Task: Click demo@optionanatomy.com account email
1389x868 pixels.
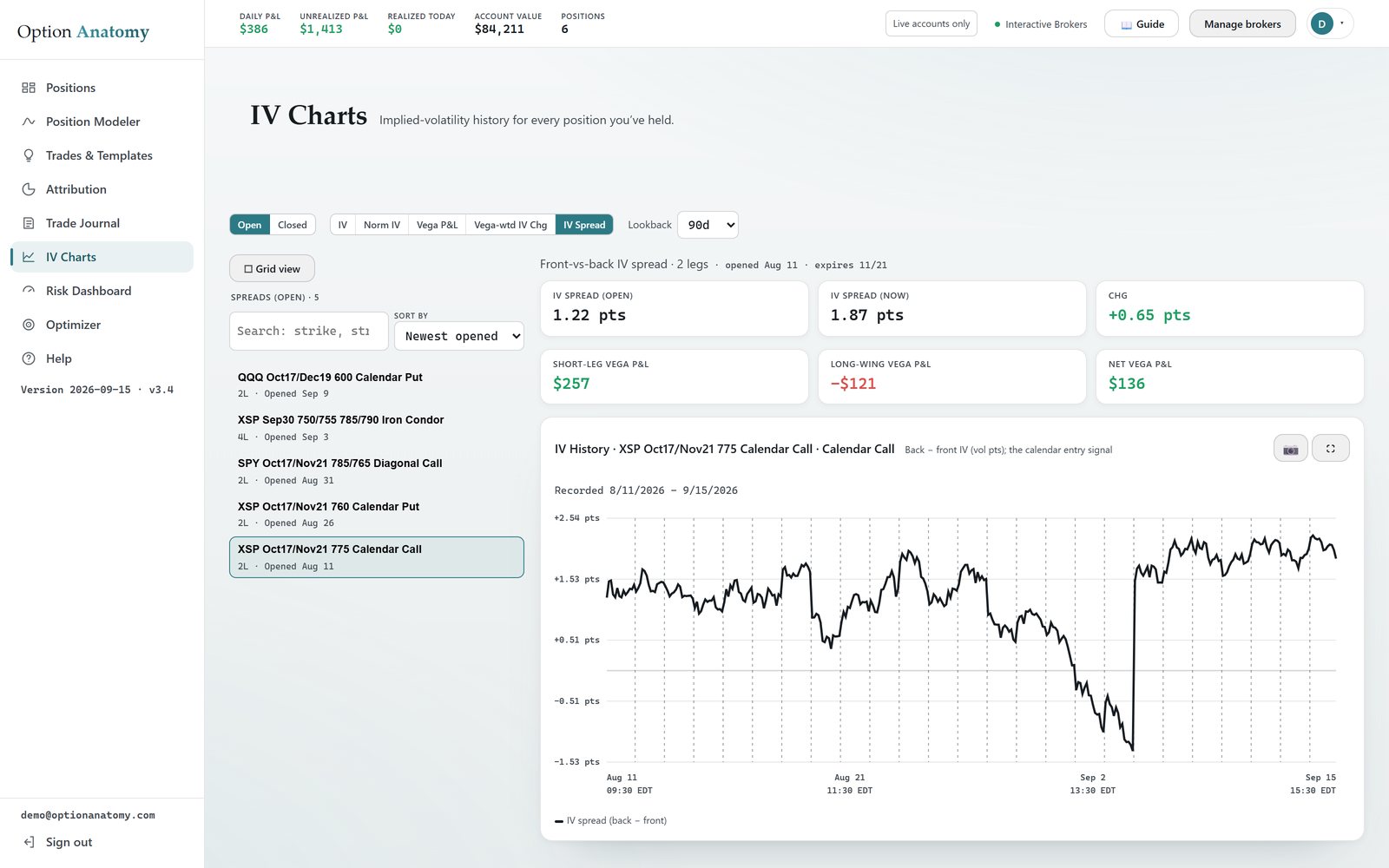Action: coord(88,815)
